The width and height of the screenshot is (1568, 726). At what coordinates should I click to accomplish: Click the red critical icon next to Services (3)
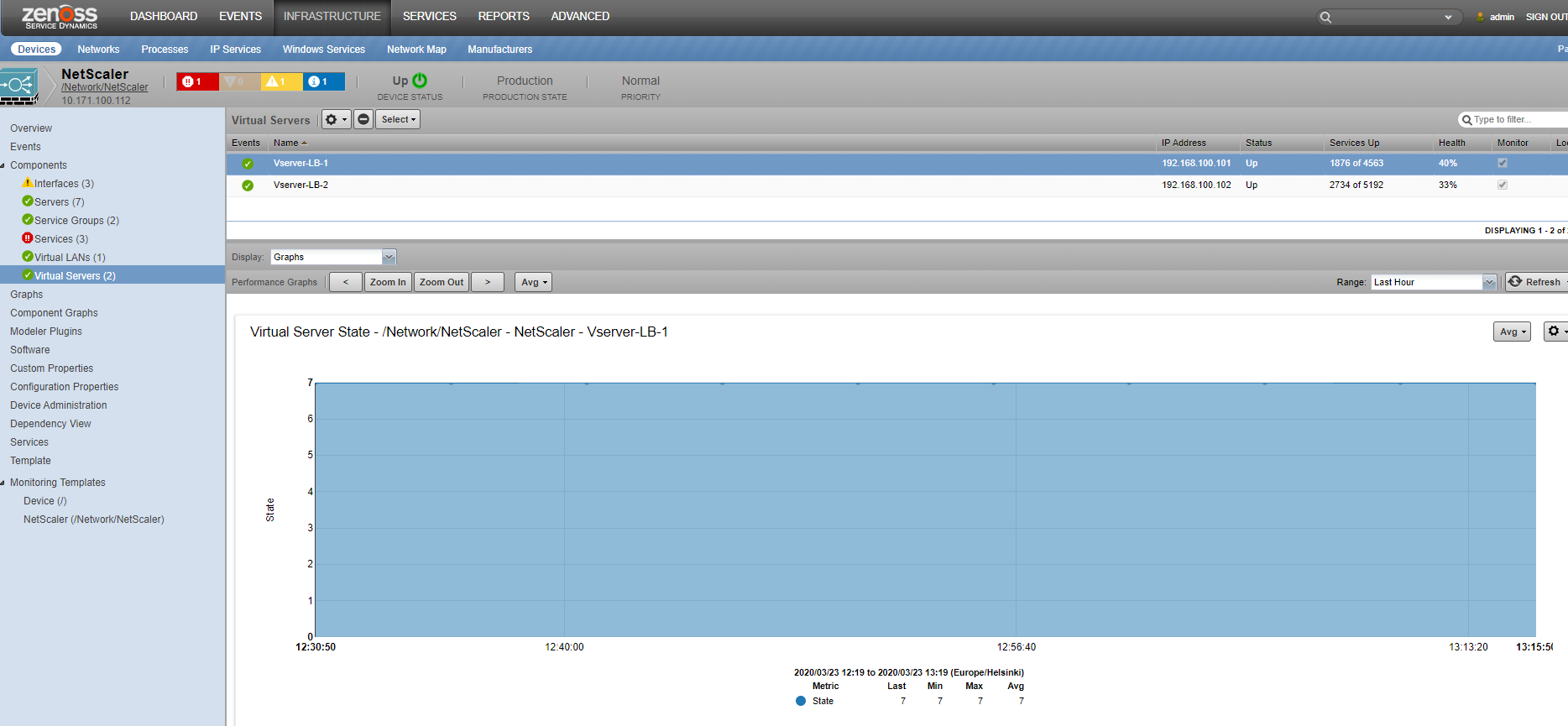coord(28,238)
